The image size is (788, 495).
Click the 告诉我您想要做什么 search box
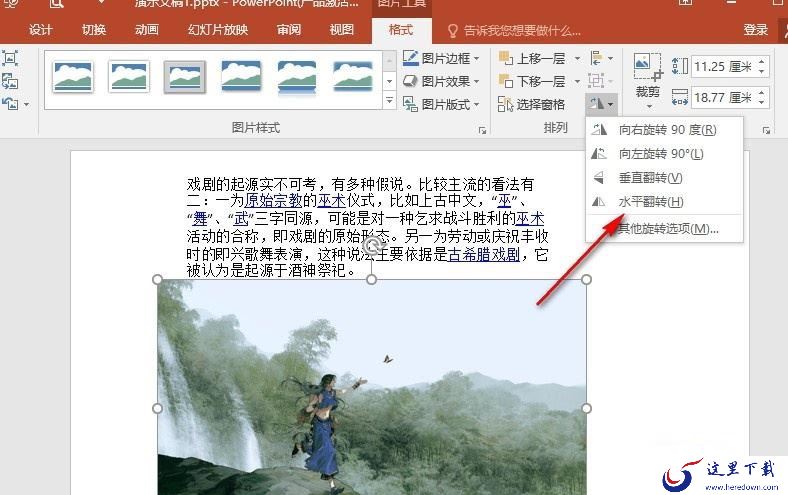(514, 31)
